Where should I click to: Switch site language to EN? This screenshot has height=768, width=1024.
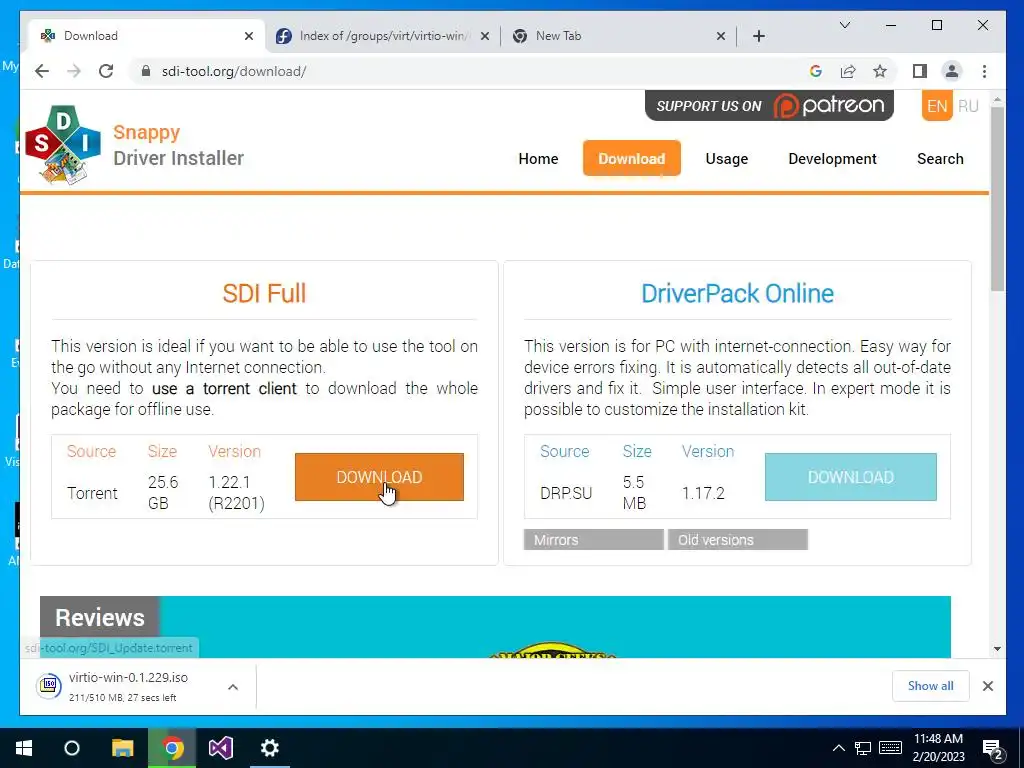click(x=936, y=106)
